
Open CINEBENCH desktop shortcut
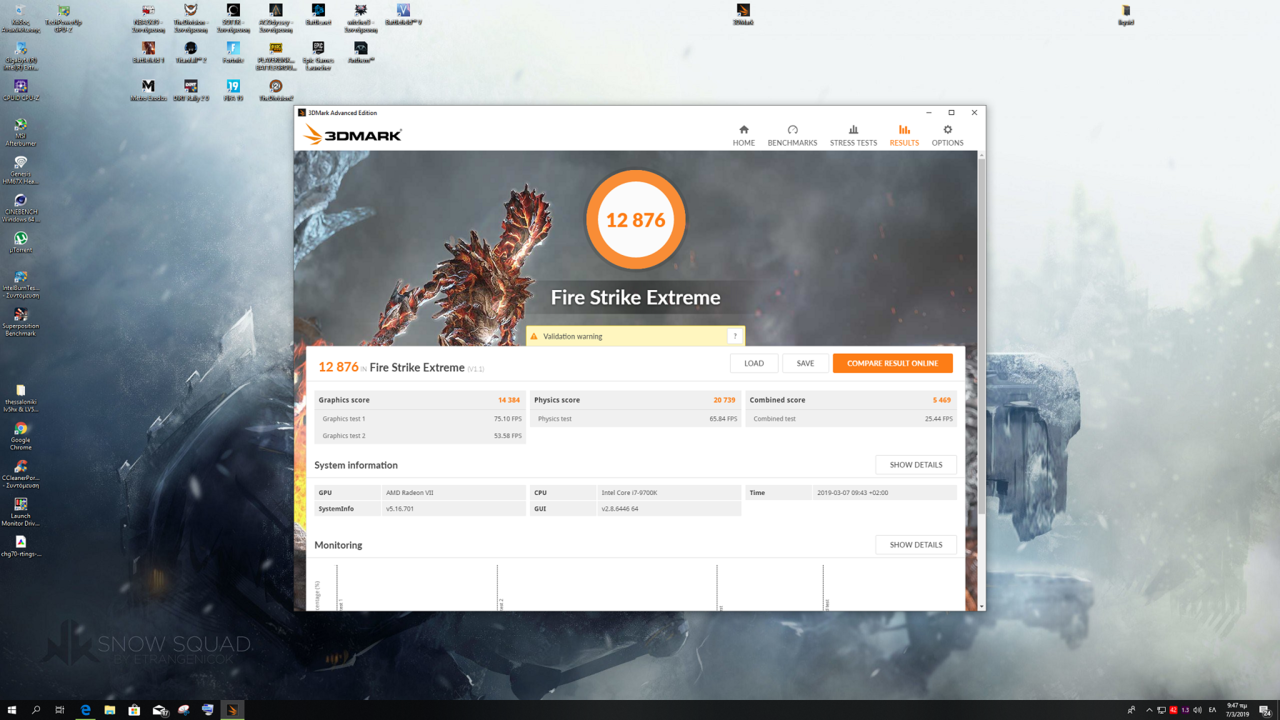[x=20, y=207]
